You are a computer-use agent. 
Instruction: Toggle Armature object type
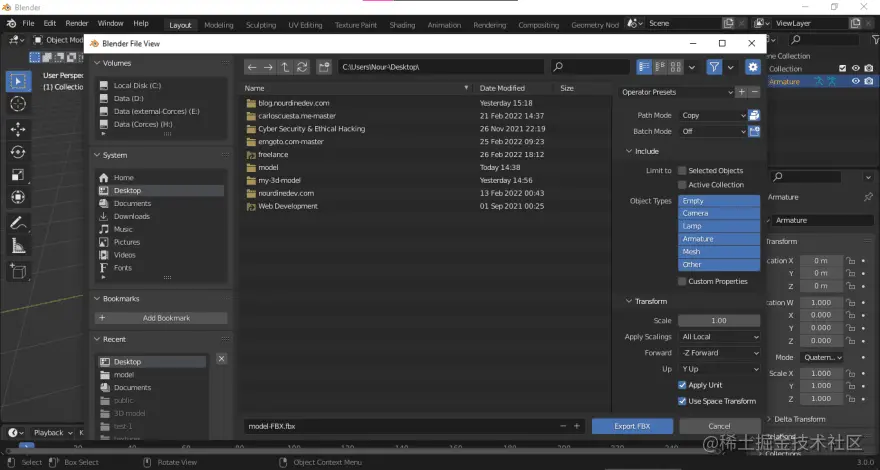[x=719, y=239]
